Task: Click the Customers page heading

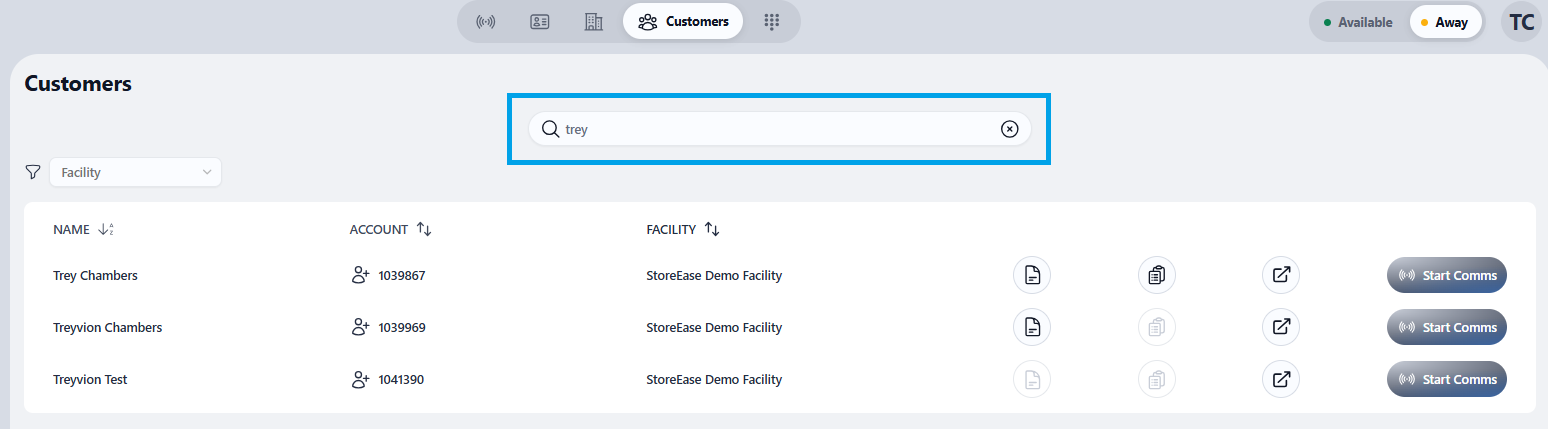Action: pos(78,84)
